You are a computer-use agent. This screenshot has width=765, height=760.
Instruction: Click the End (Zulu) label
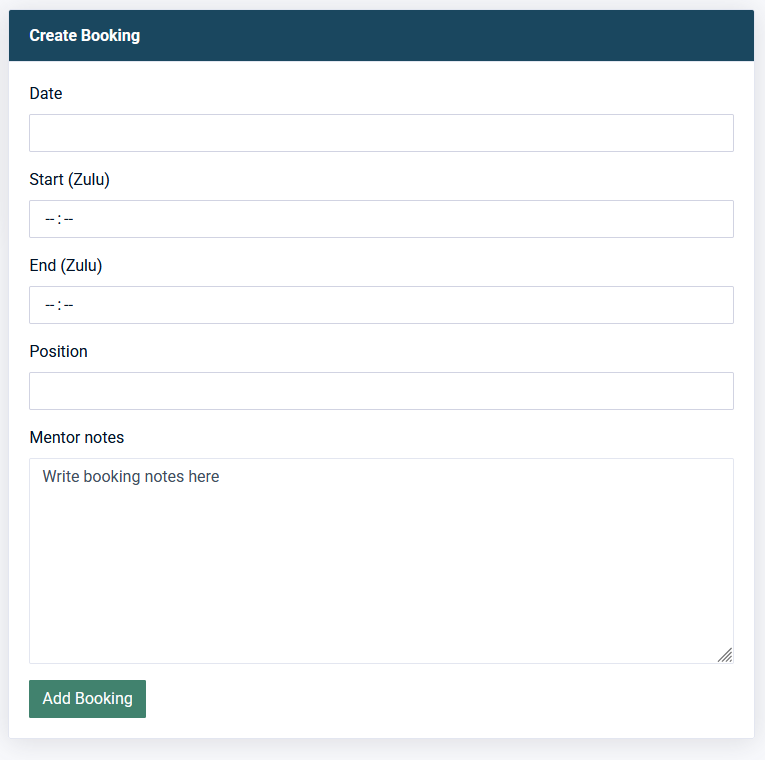[x=66, y=266]
